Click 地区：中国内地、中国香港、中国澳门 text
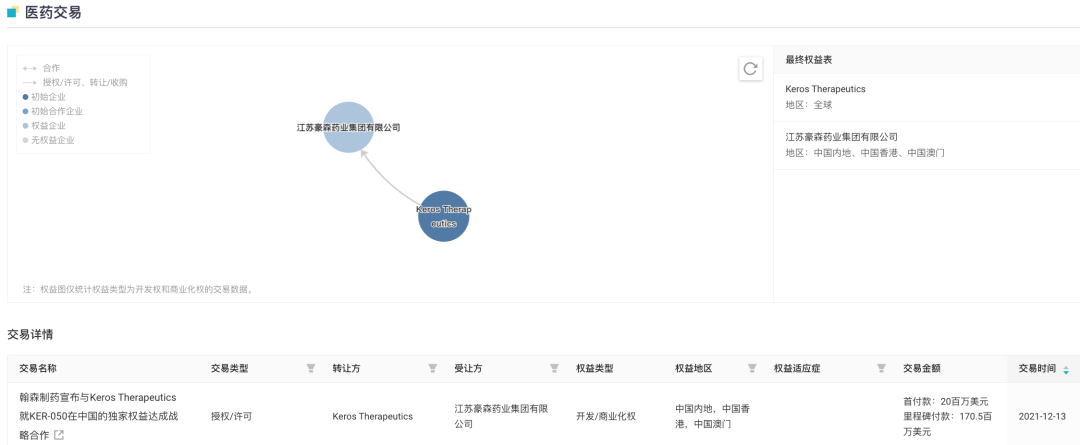The height and width of the screenshot is (445, 1080). pos(865,153)
